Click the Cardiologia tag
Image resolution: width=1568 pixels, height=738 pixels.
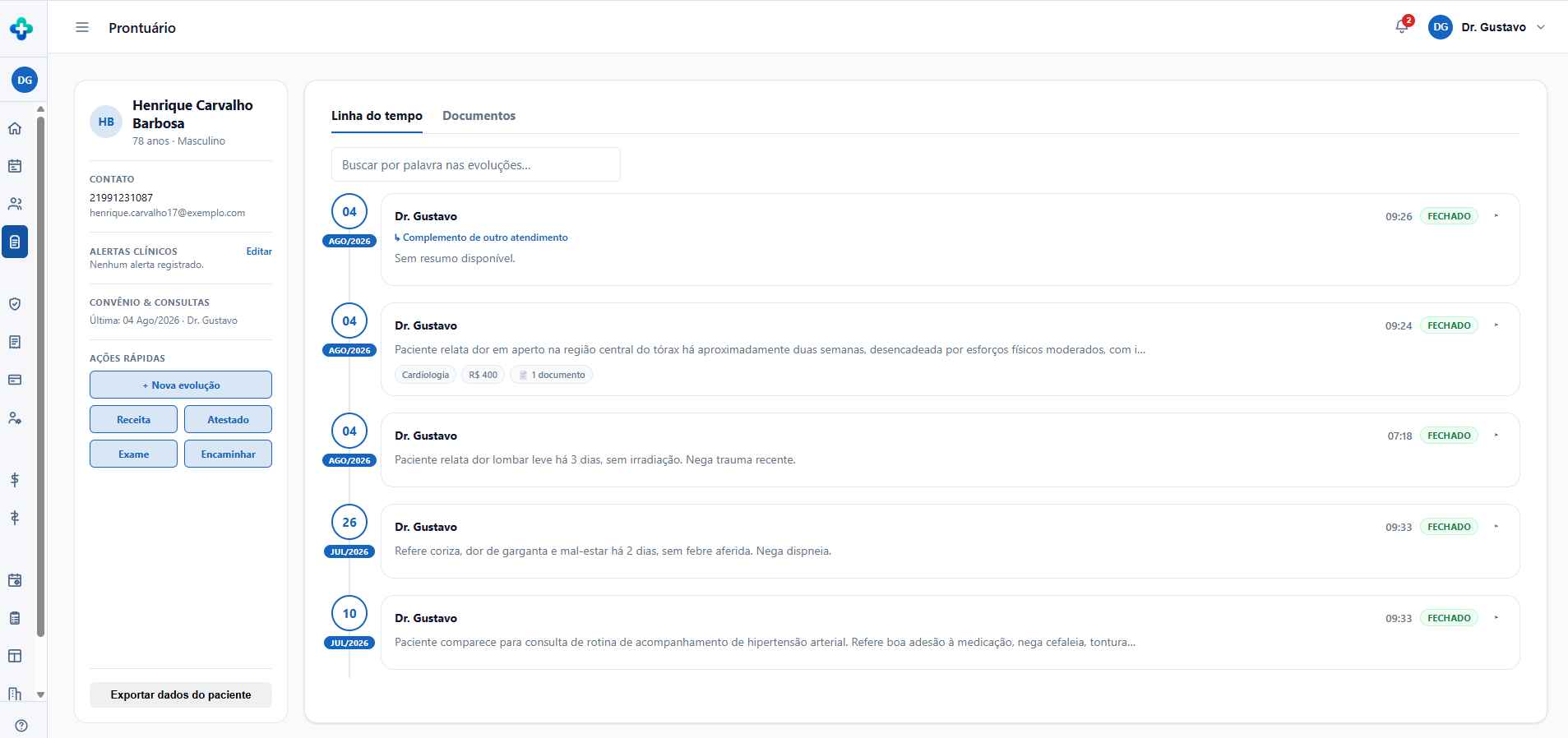[x=425, y=375]
